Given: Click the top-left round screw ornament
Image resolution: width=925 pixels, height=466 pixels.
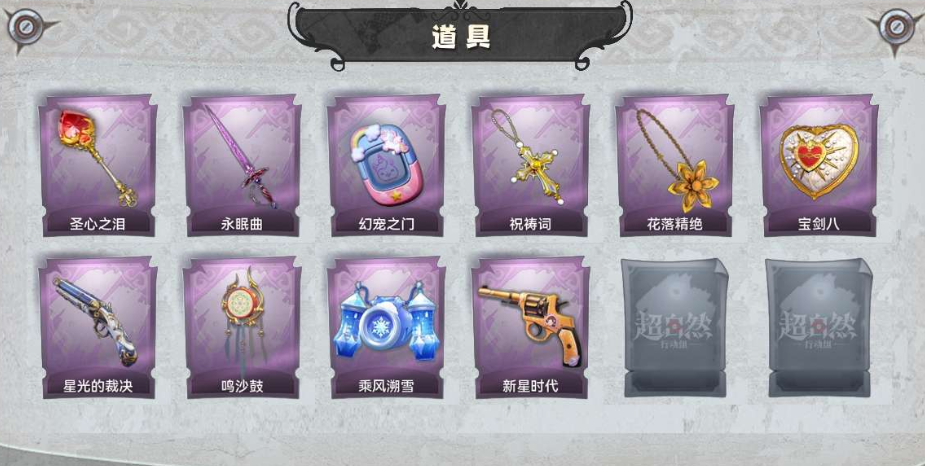Looking at the screenshot, I should (x=25, y=27).
